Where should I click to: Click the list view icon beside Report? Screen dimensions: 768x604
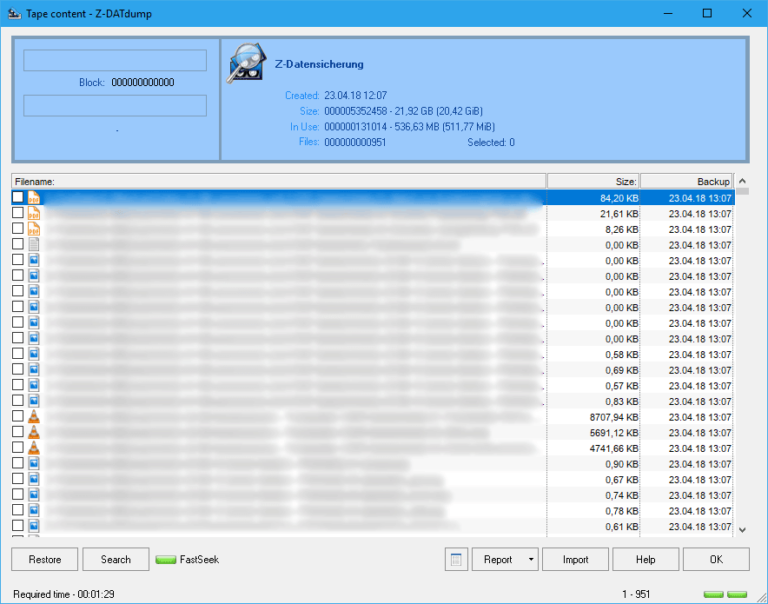pyautogui.click(x=456, y=559)
